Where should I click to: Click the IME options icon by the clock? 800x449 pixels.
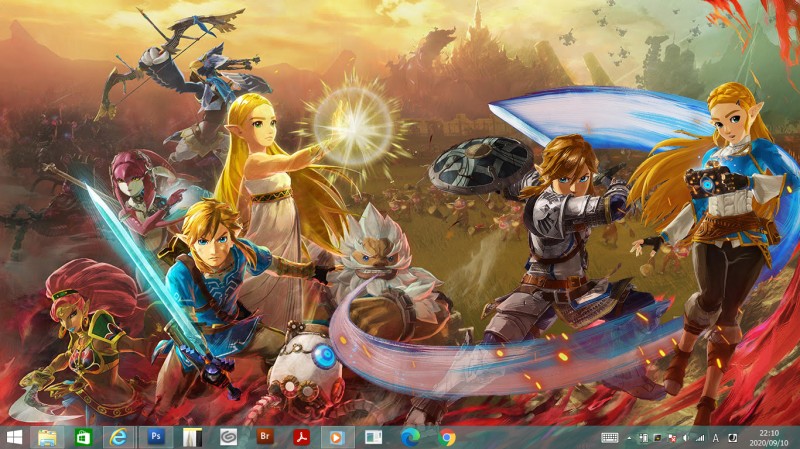point(732,438)
